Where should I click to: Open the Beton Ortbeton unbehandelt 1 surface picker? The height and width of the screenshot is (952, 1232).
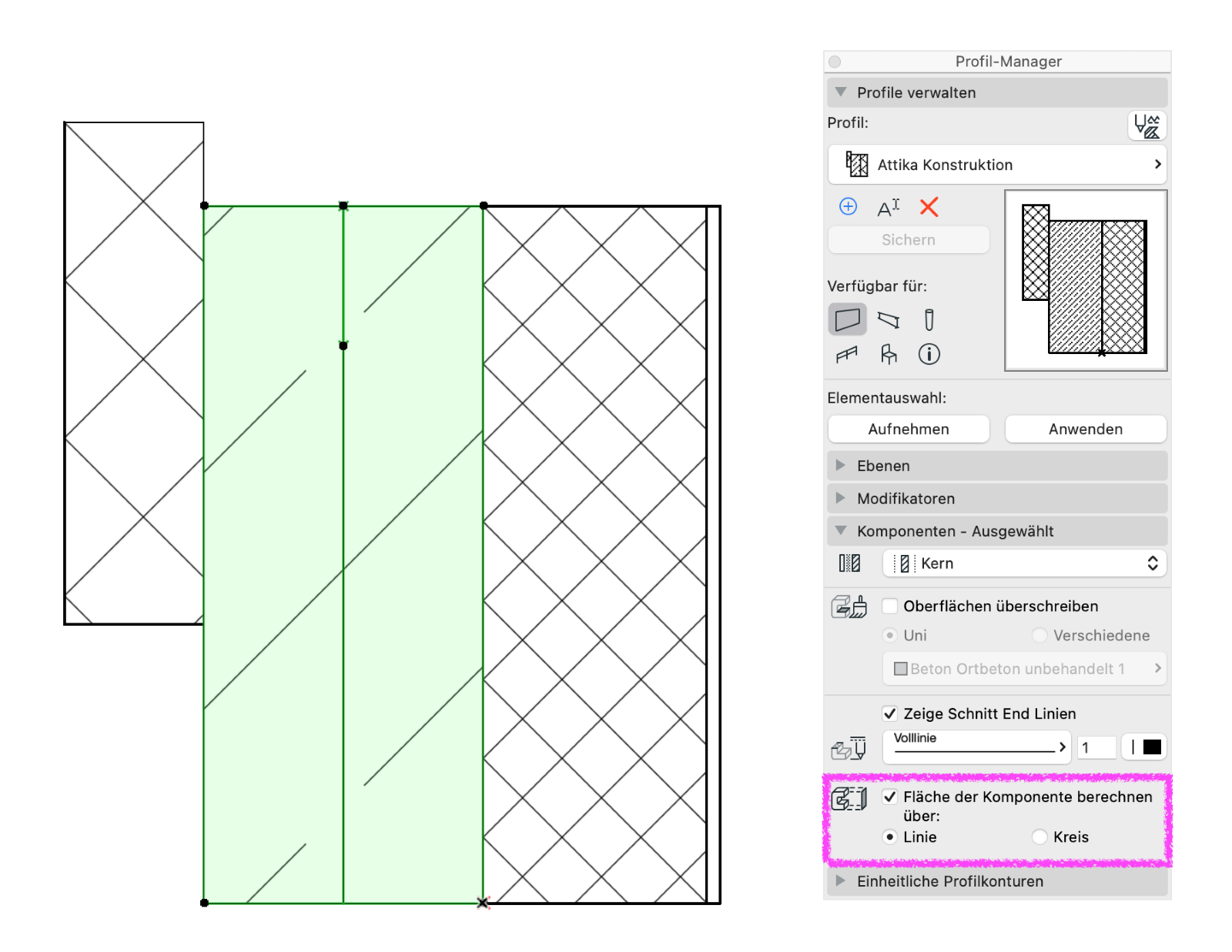click(1024, 668)
